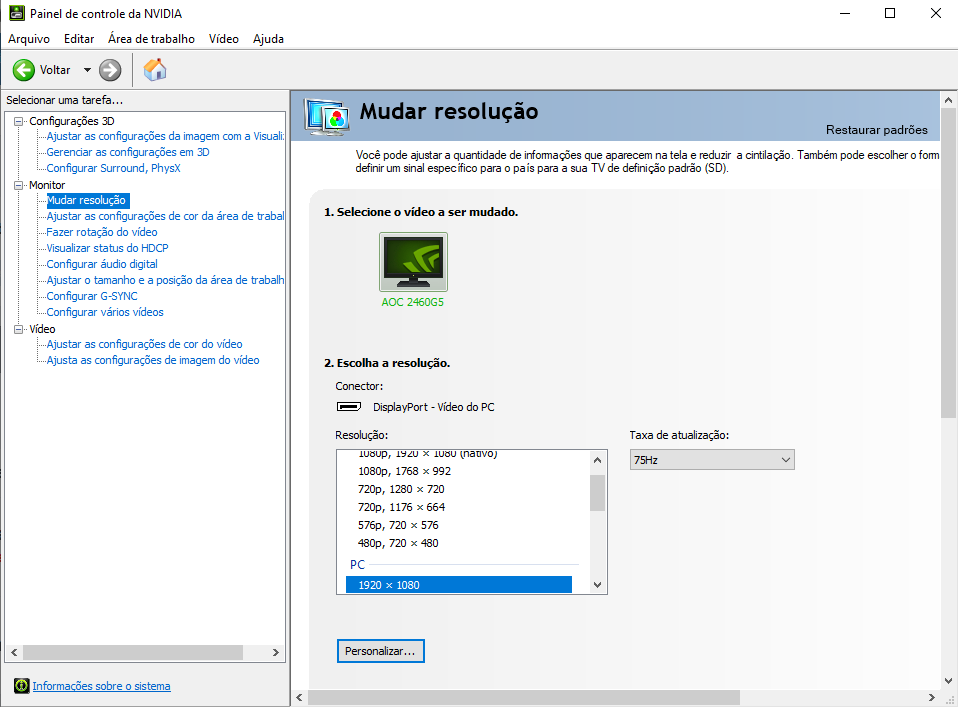Maximize the NVIDIA control panel window
959x707 pixels.
[x=890, y=13]
